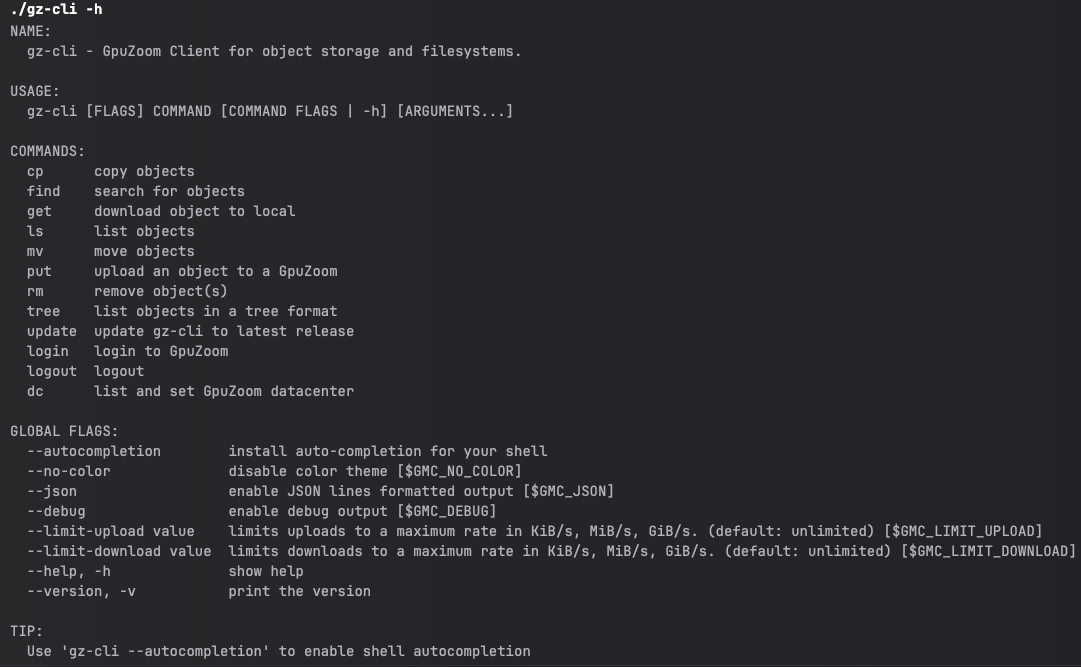Screen dimensions: 1081x667
Task: Click the '--no-color' flag text
Action: click(x=69, y=471)
